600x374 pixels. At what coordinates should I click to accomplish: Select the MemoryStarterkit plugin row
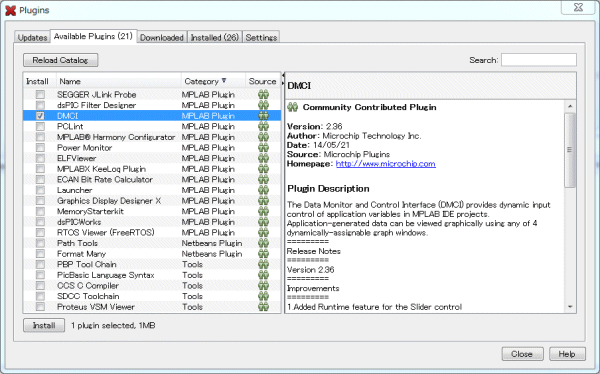pos(152,211)
